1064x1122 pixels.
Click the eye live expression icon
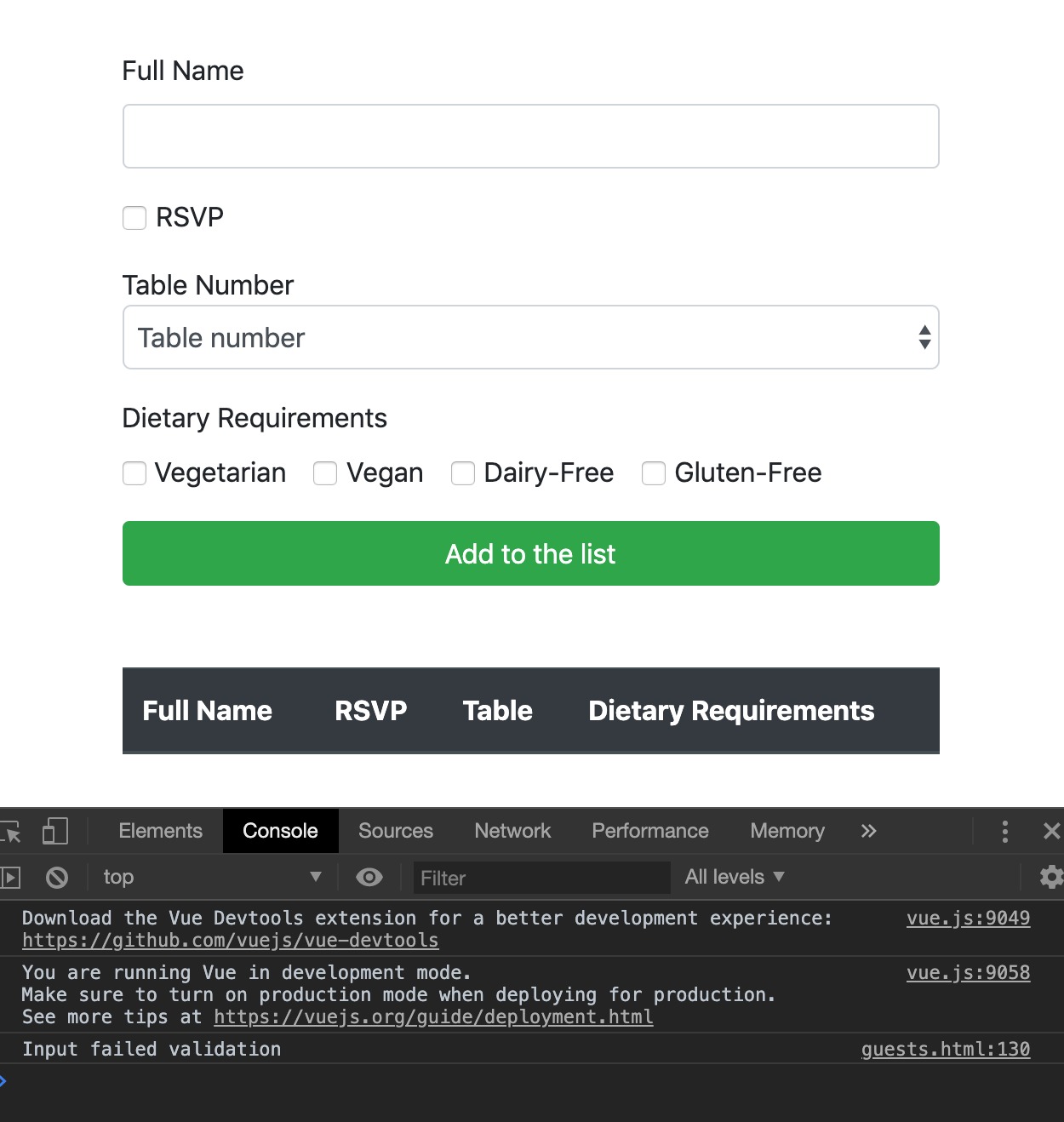point(369,878)
